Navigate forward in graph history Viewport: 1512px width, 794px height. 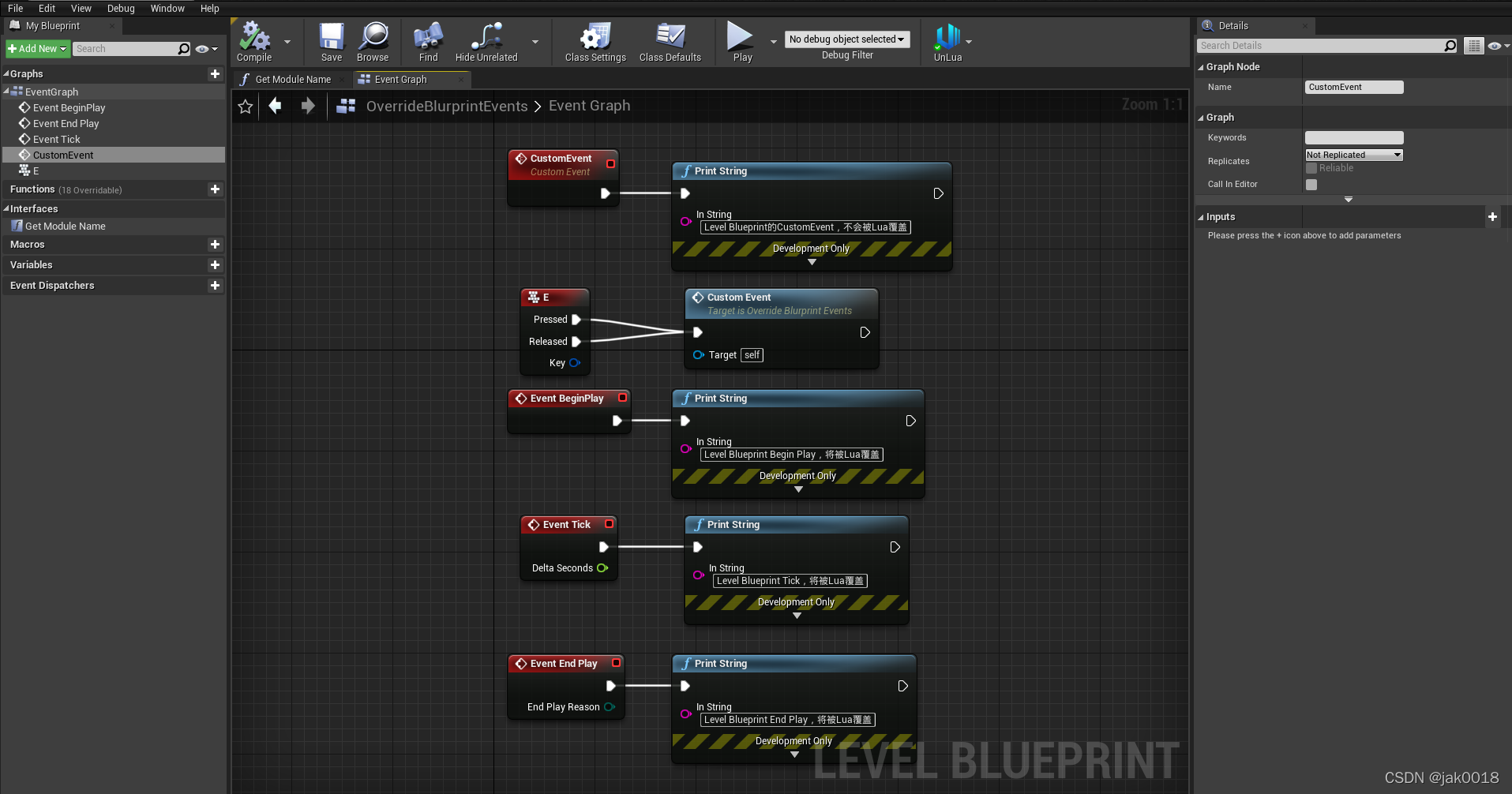point(308,106)
